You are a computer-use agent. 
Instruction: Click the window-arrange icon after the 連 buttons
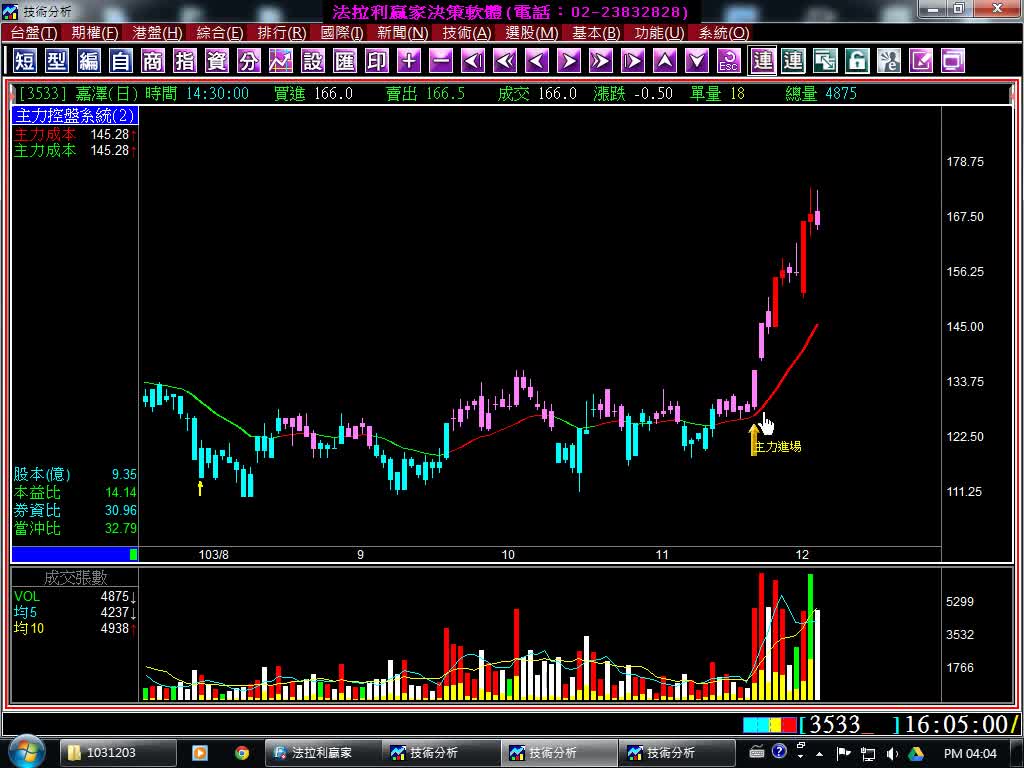(825, 61)
